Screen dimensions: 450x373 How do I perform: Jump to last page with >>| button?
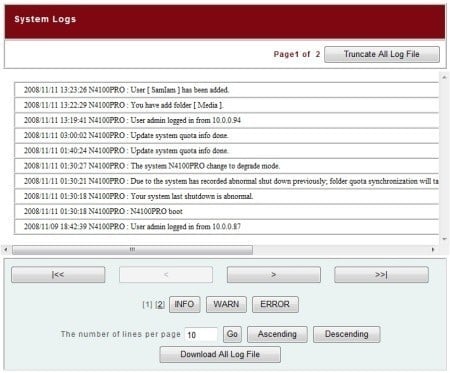click(381, 275)
